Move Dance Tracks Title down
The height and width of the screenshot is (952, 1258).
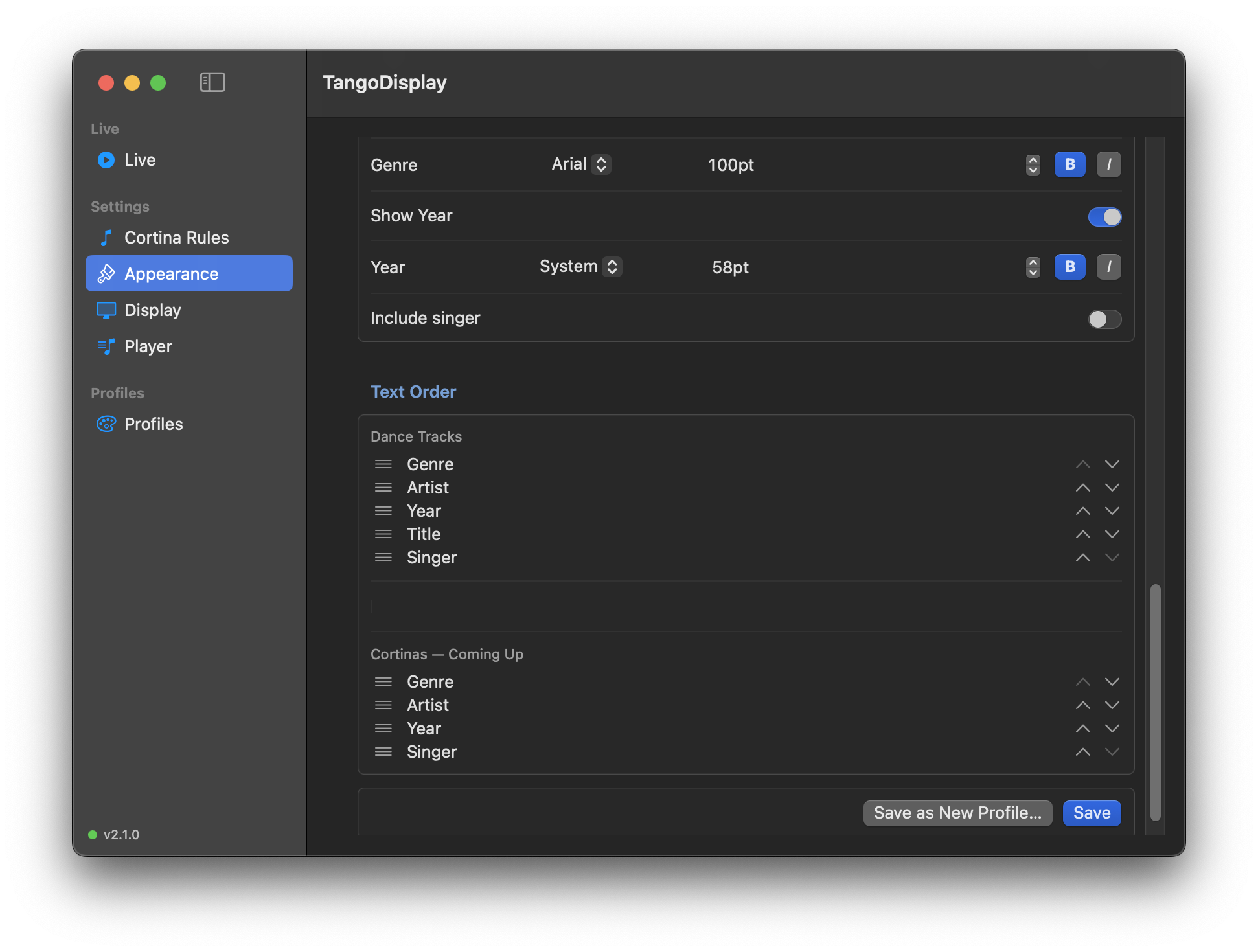(x=1112, y=534)
